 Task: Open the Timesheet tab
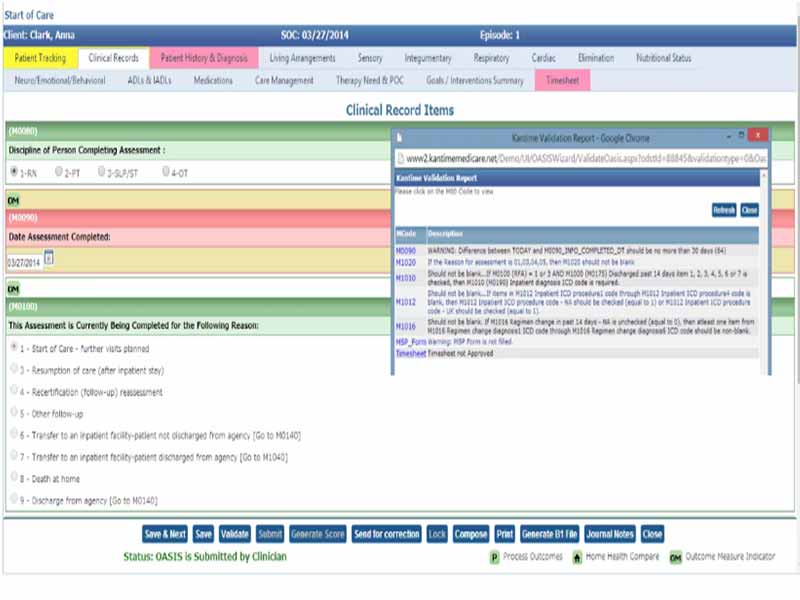pos(561,80)
